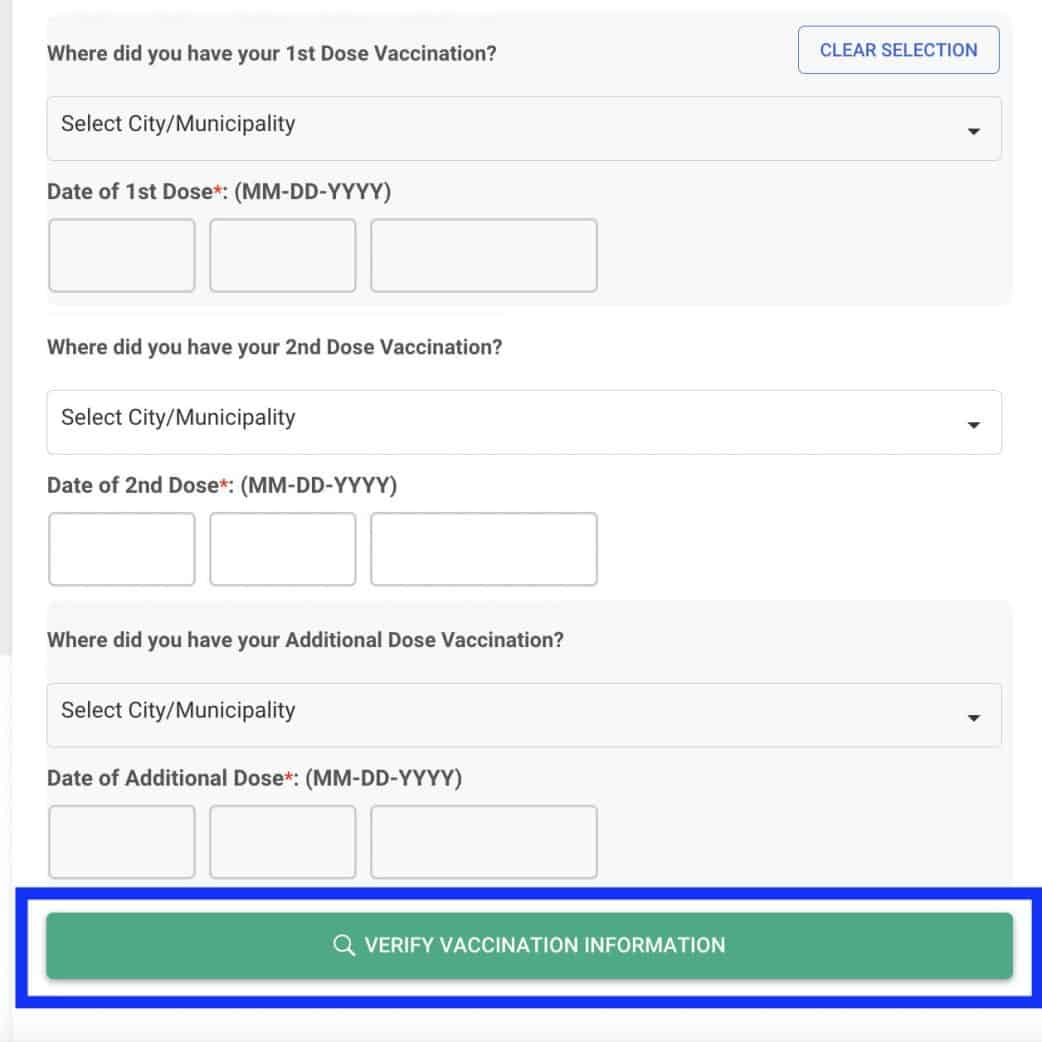This screenshot has width=1042, height=1042.
Task: Click the Additional Dose city dropdown arrow
Action: [973, 717]
